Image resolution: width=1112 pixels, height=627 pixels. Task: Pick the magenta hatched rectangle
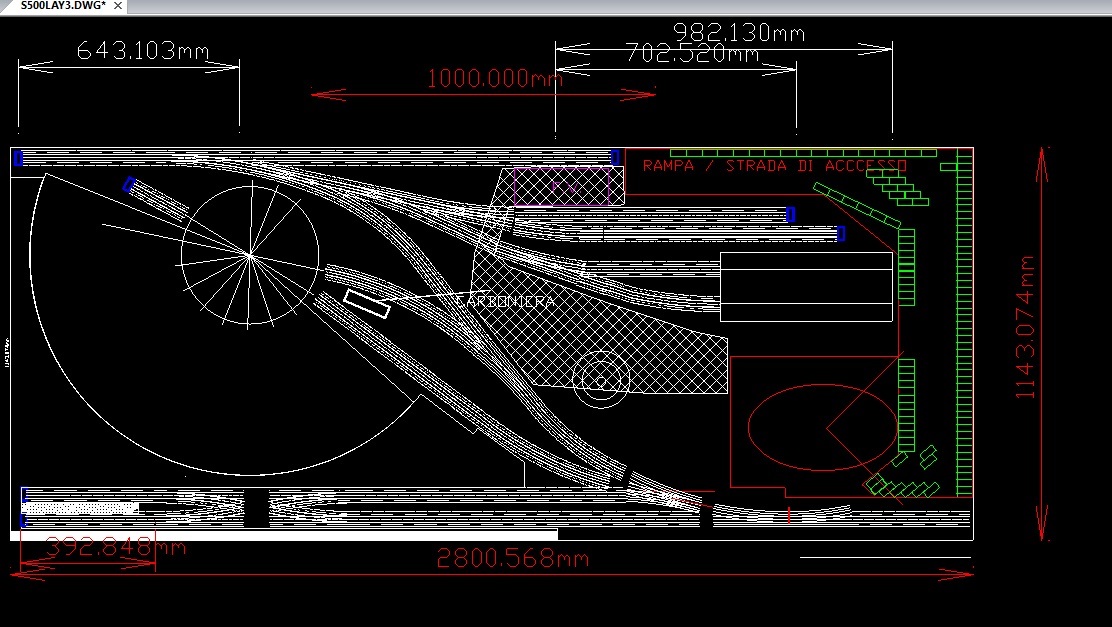point(562,186)
